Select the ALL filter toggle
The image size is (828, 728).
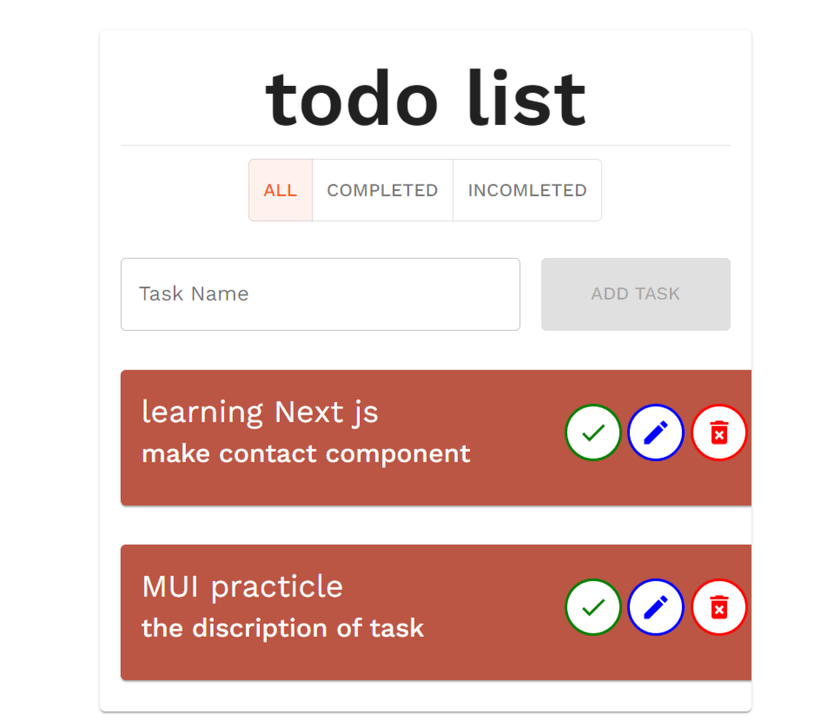[x=280, y=190]
